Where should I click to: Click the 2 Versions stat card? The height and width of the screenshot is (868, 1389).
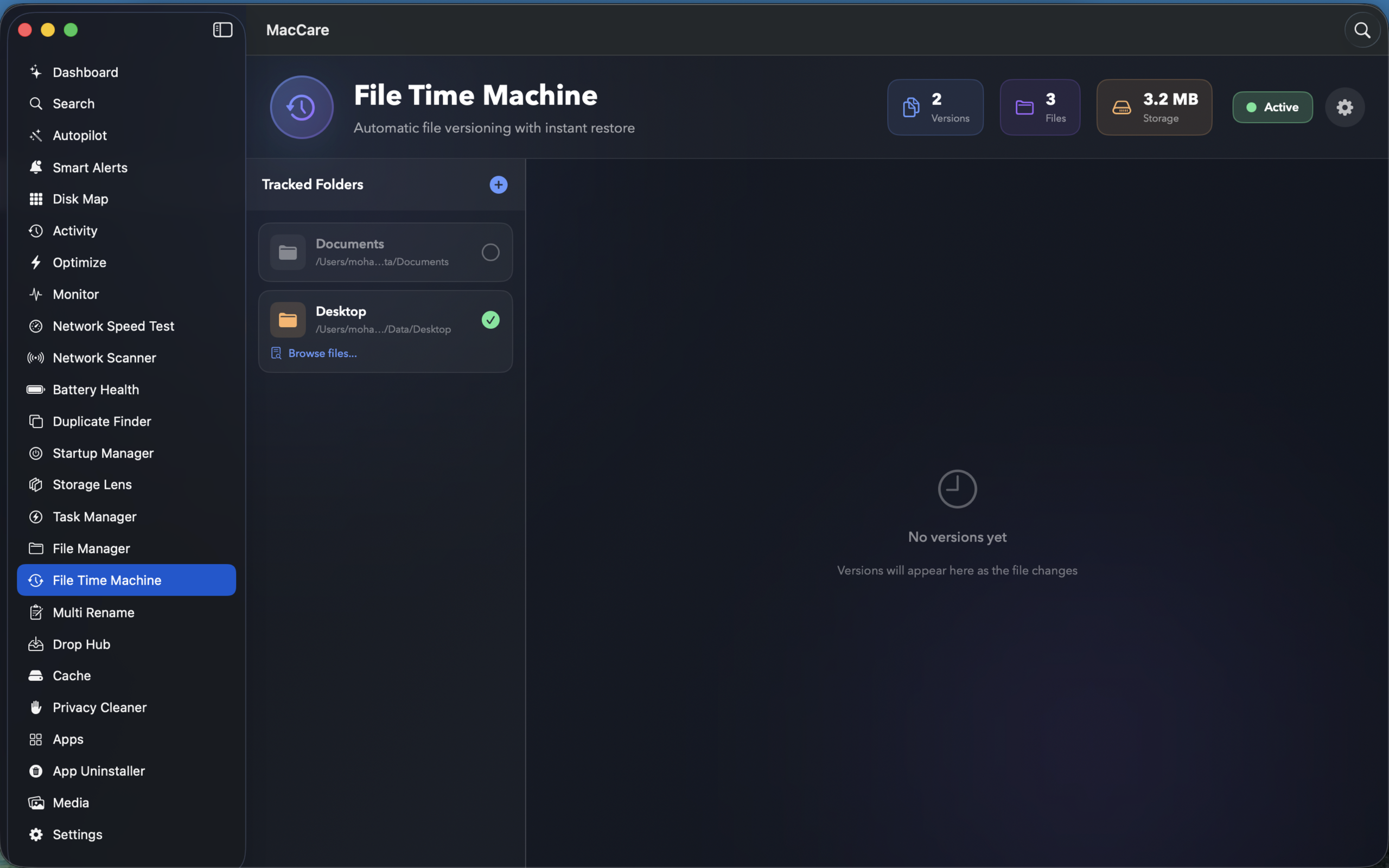pyautogui.click(x=935, y=107)
